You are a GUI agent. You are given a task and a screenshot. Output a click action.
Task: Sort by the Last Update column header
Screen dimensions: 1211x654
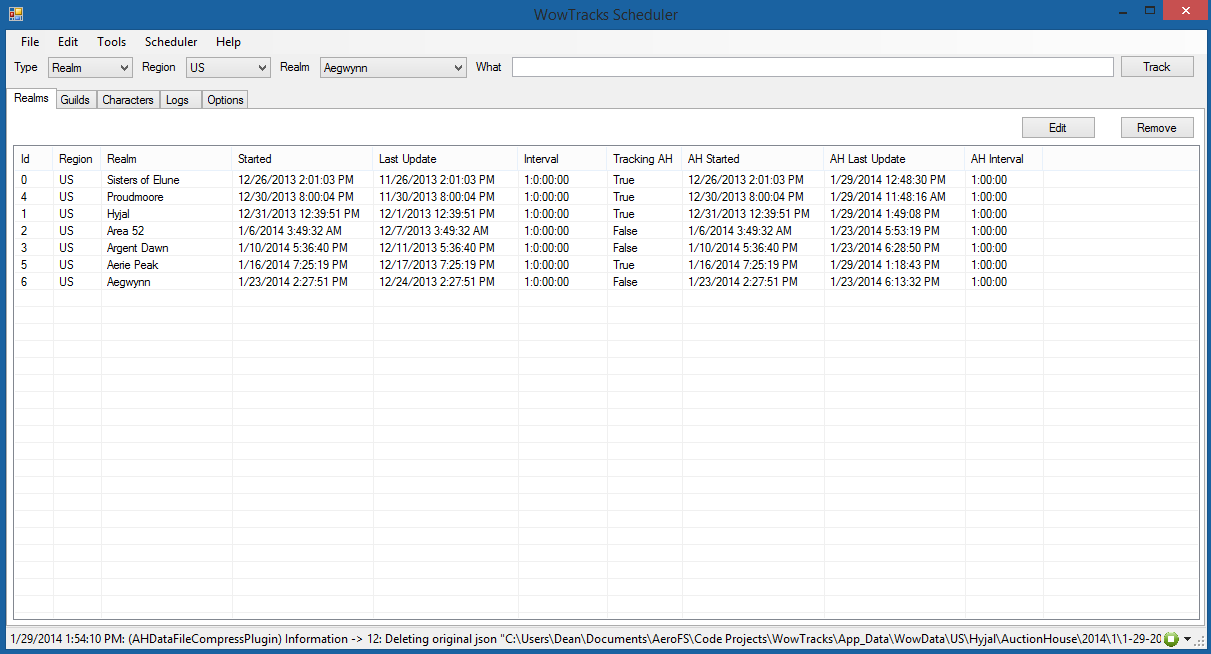[x=446, y=159]
